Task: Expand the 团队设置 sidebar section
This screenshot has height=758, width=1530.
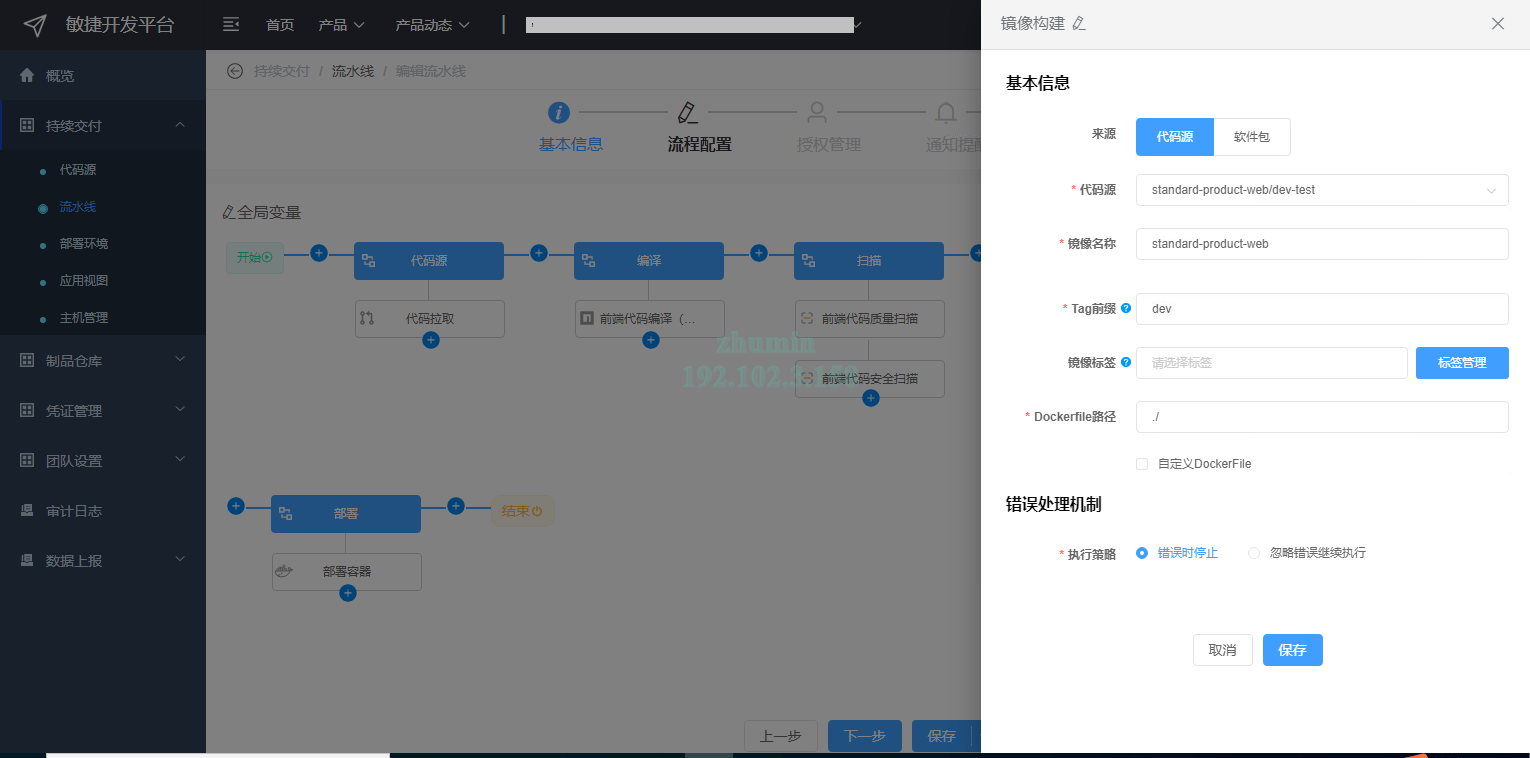Action: (x=103, y=460)
